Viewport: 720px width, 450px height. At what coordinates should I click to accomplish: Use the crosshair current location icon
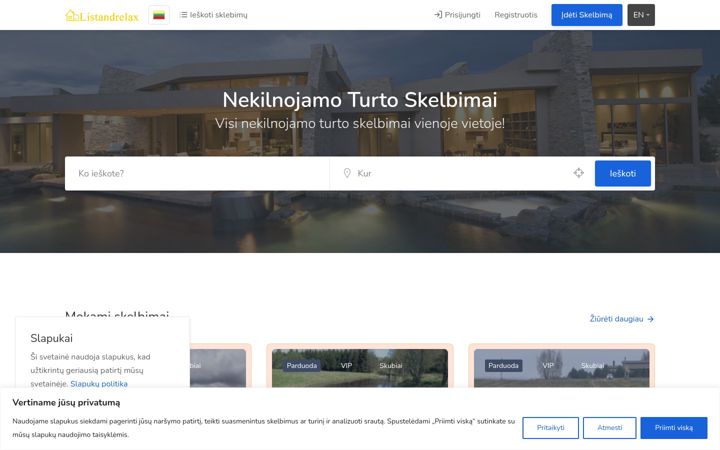pyautogui.click(x=579, y=173)
